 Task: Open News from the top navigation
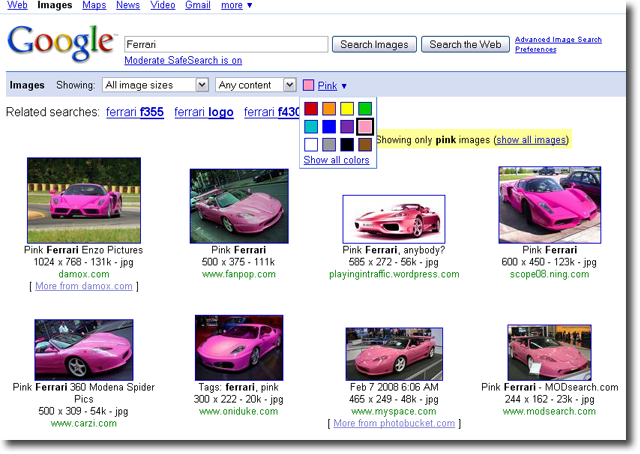tap(128, 5)
